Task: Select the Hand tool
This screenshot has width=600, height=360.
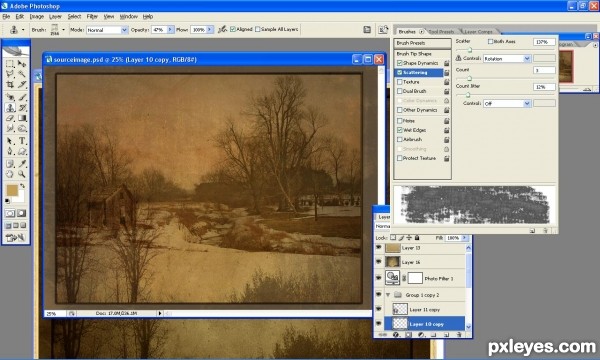Action: point(10,174)
